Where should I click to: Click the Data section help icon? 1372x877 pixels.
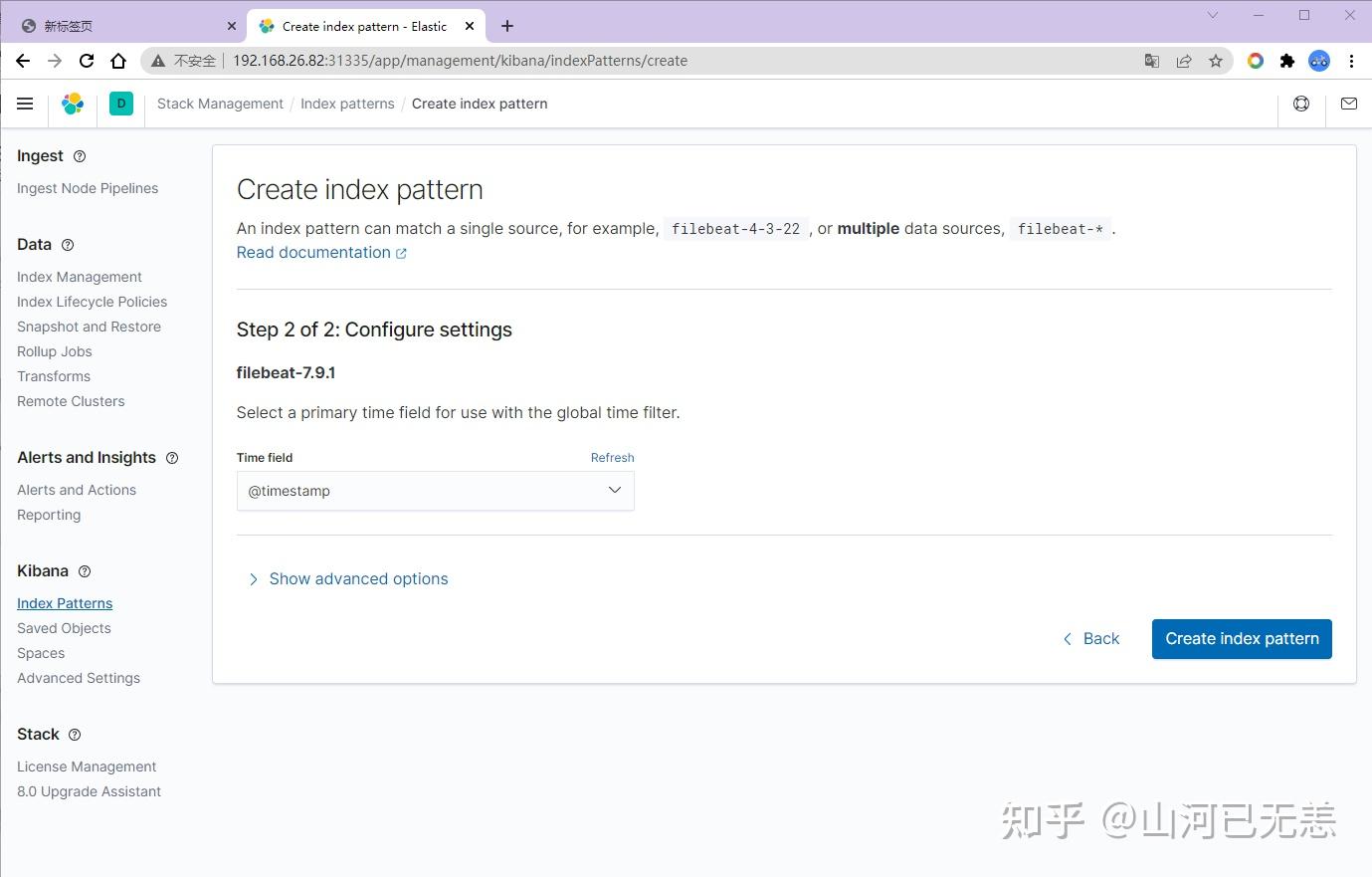(x=68, y=245)
